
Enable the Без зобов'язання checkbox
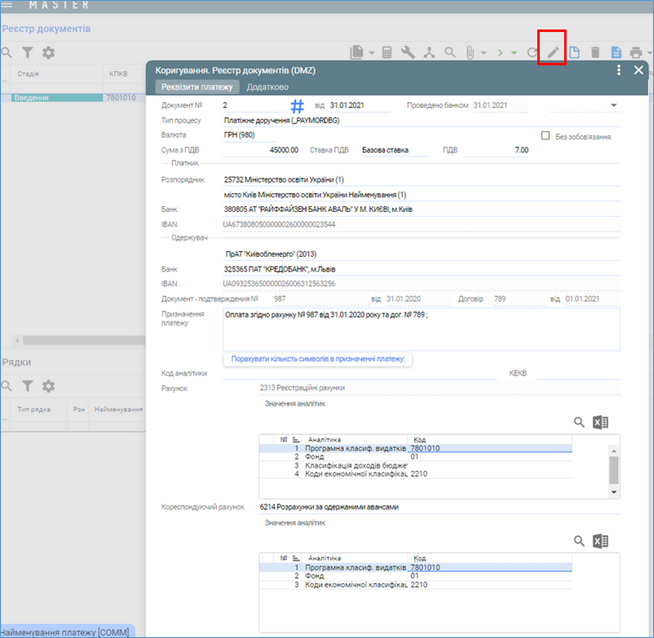coord(546,136)
